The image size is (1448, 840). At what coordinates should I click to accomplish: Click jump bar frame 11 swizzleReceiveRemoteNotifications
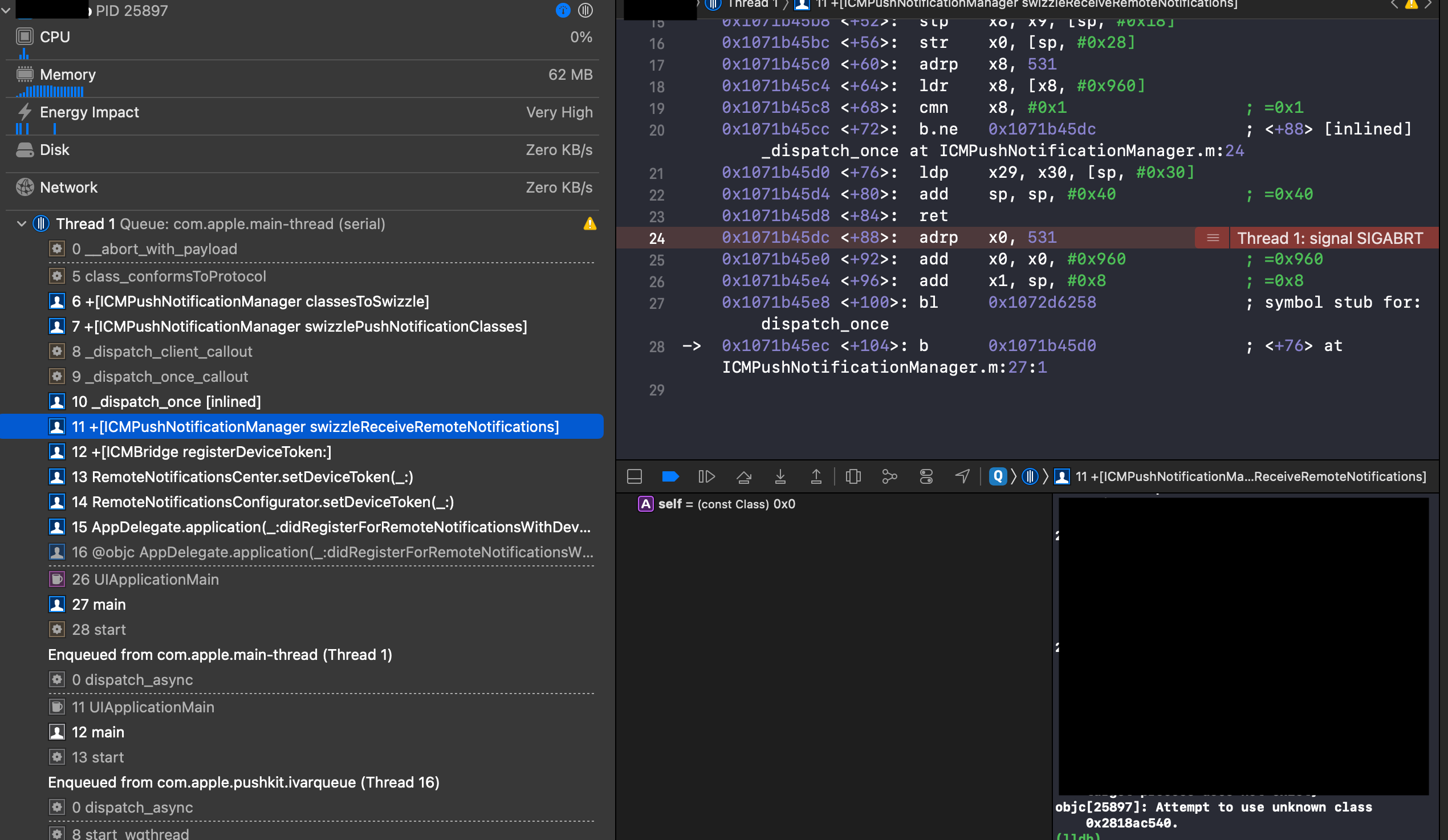pyautogui.click(x=1016, y=5)
